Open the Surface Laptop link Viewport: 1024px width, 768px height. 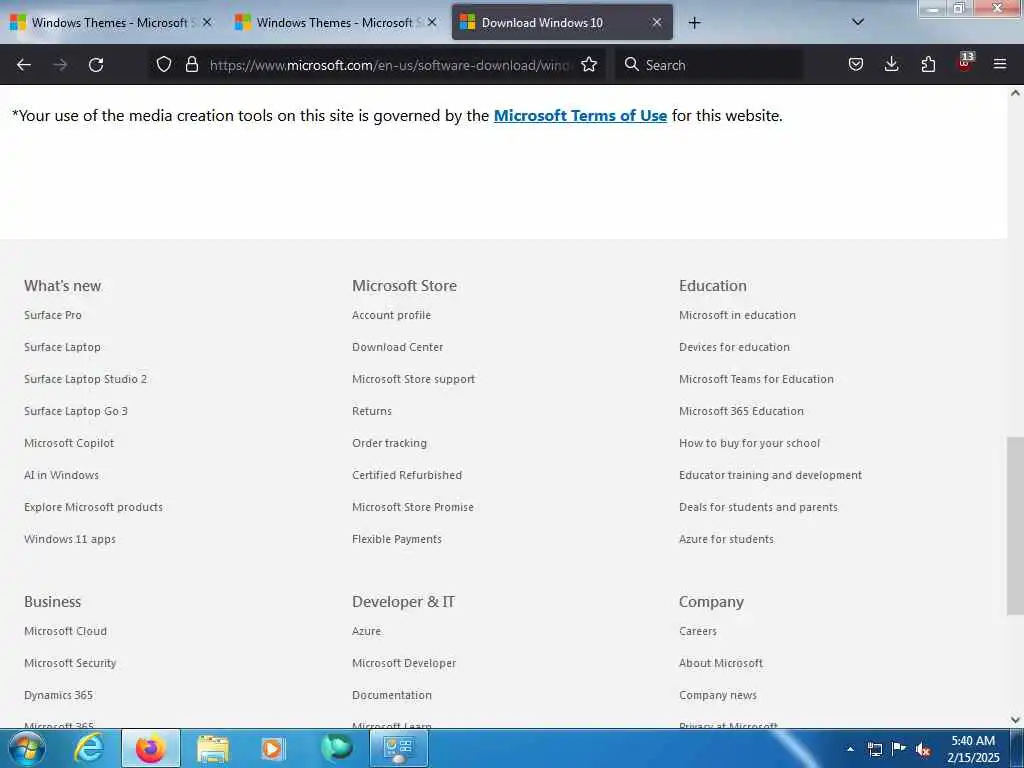pyautogui.click(x=62, y=347)
